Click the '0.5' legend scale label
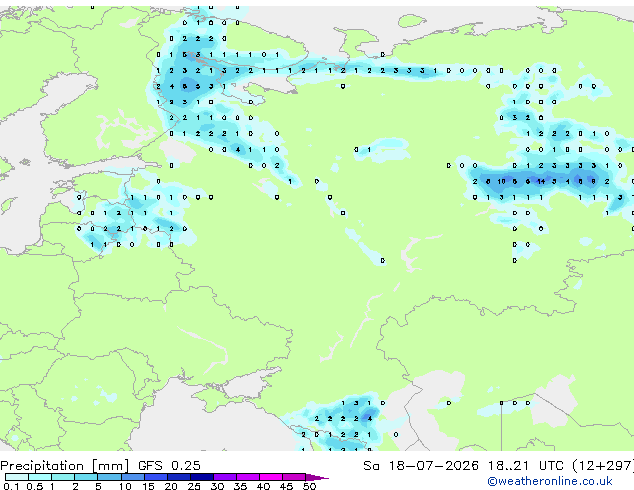This screenshot has width=634, height=490. coord(34,486)
